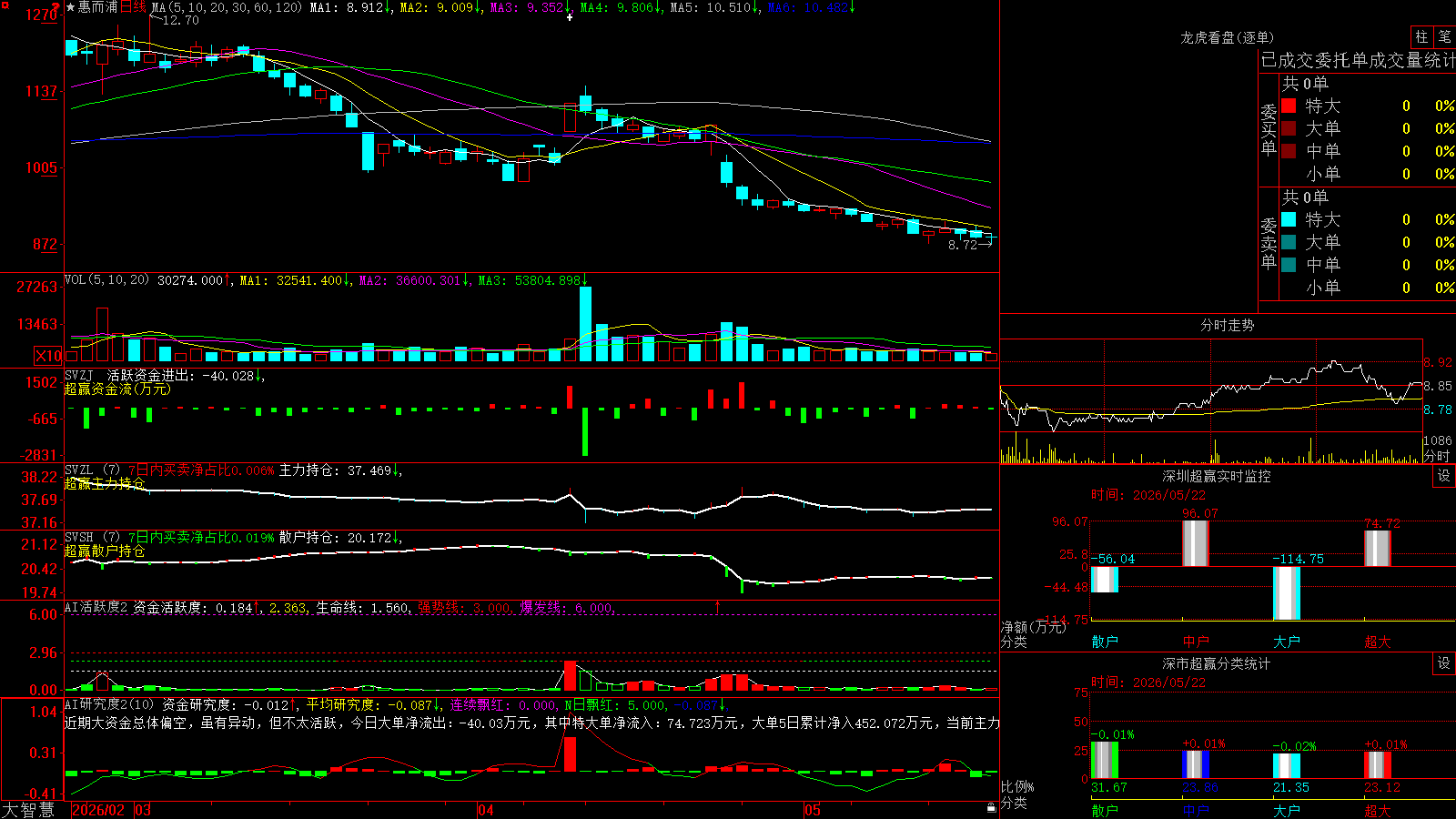Click the 日线 period label
This screenshot has height=819, width=1456.
click(133, 7)
